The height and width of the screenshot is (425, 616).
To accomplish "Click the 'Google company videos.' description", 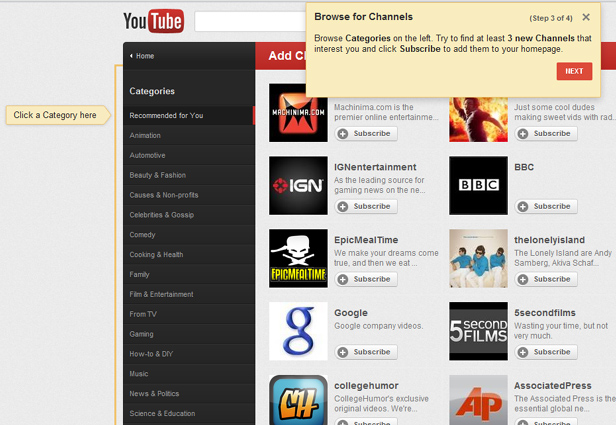I will (379, 326).
